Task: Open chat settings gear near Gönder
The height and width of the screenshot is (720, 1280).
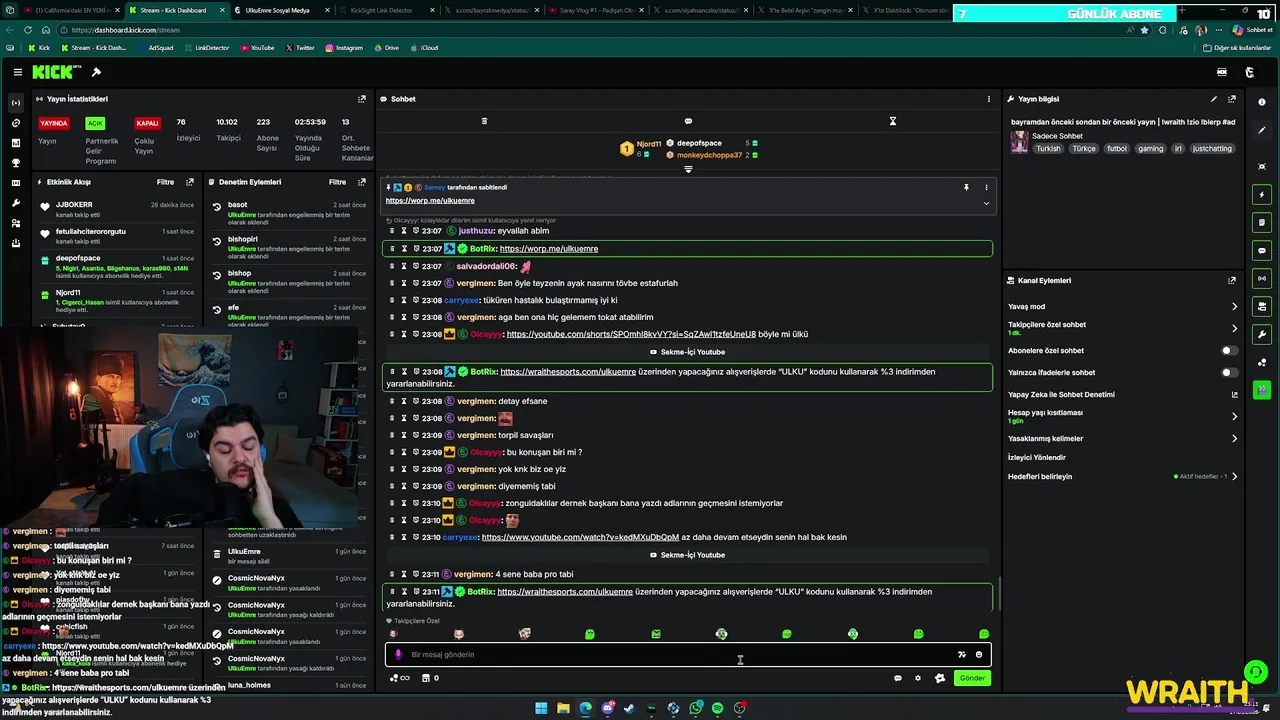Action: pos(918,678)
